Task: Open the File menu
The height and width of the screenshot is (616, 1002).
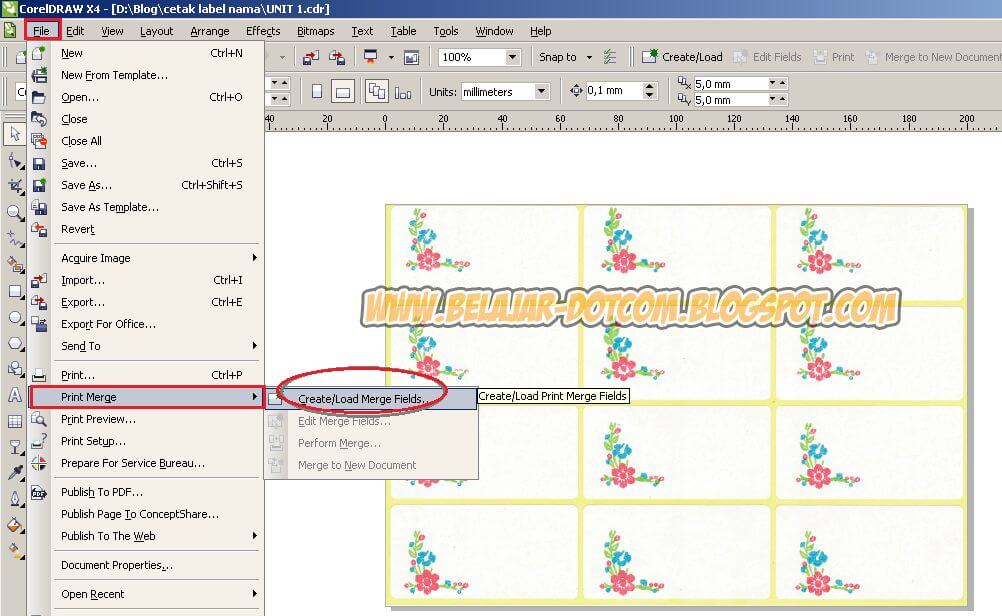Action: [42, 31]
